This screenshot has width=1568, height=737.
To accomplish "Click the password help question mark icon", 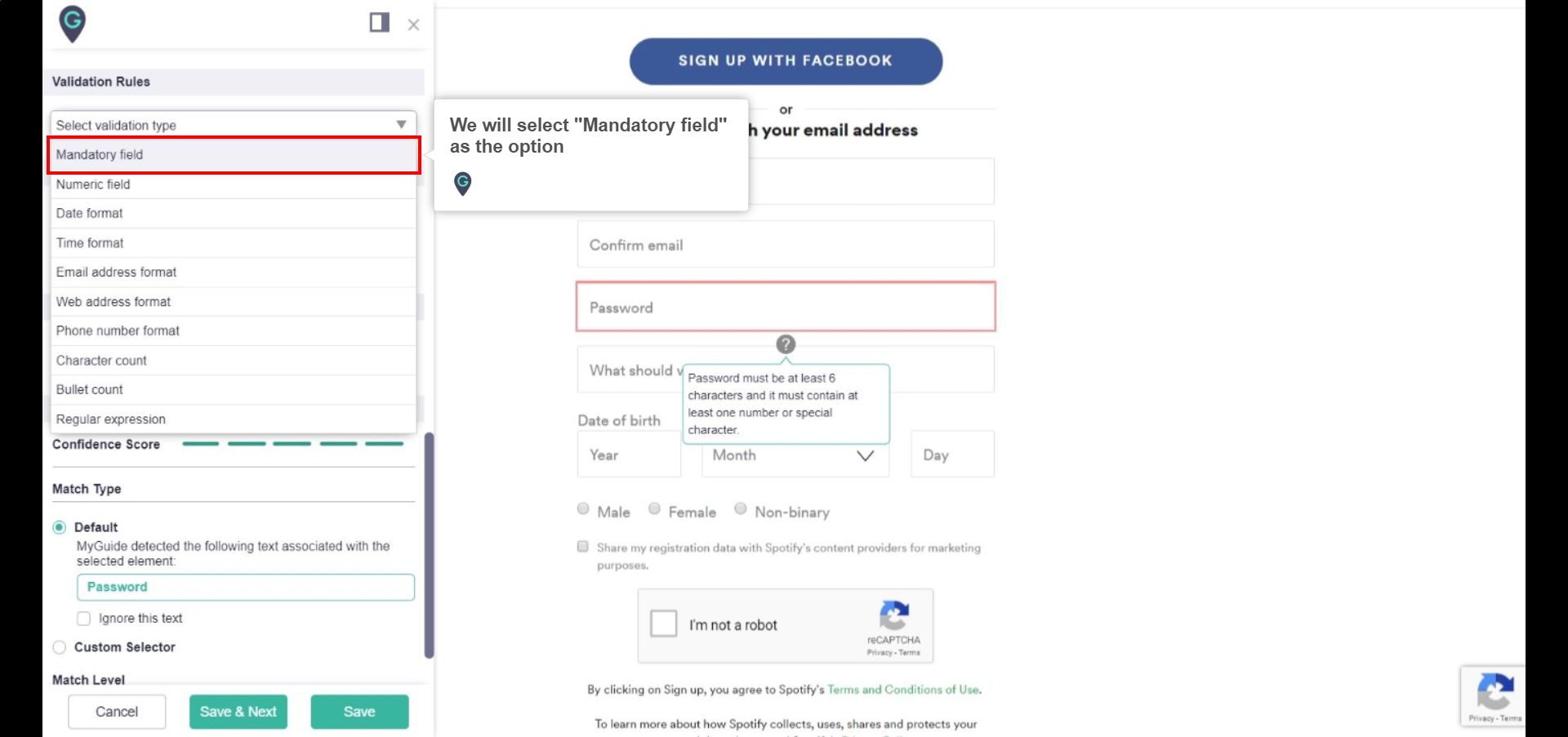I will click(786, 344).
